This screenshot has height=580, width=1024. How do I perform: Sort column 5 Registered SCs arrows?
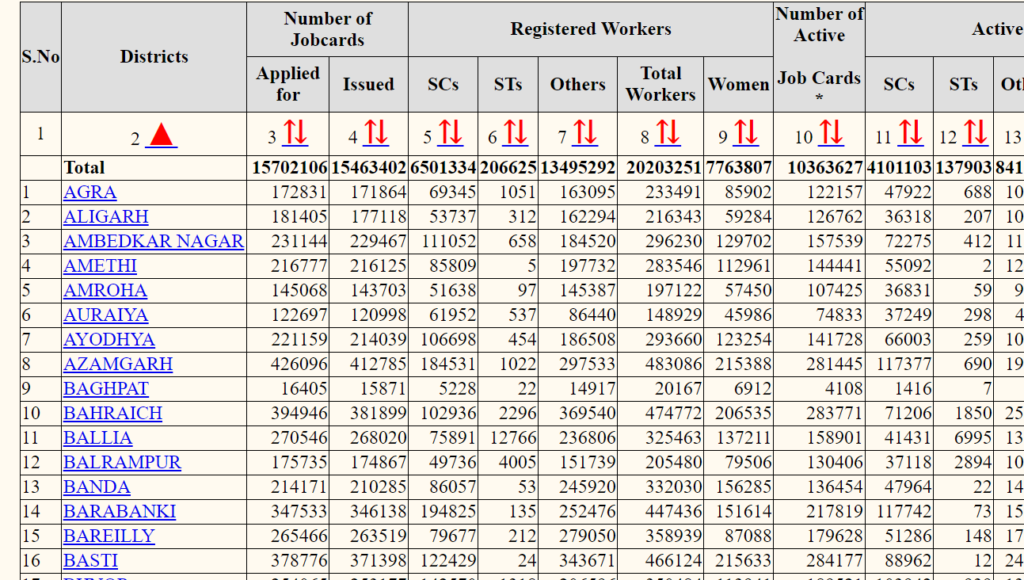pyautogui.click(x=450, y=133)
